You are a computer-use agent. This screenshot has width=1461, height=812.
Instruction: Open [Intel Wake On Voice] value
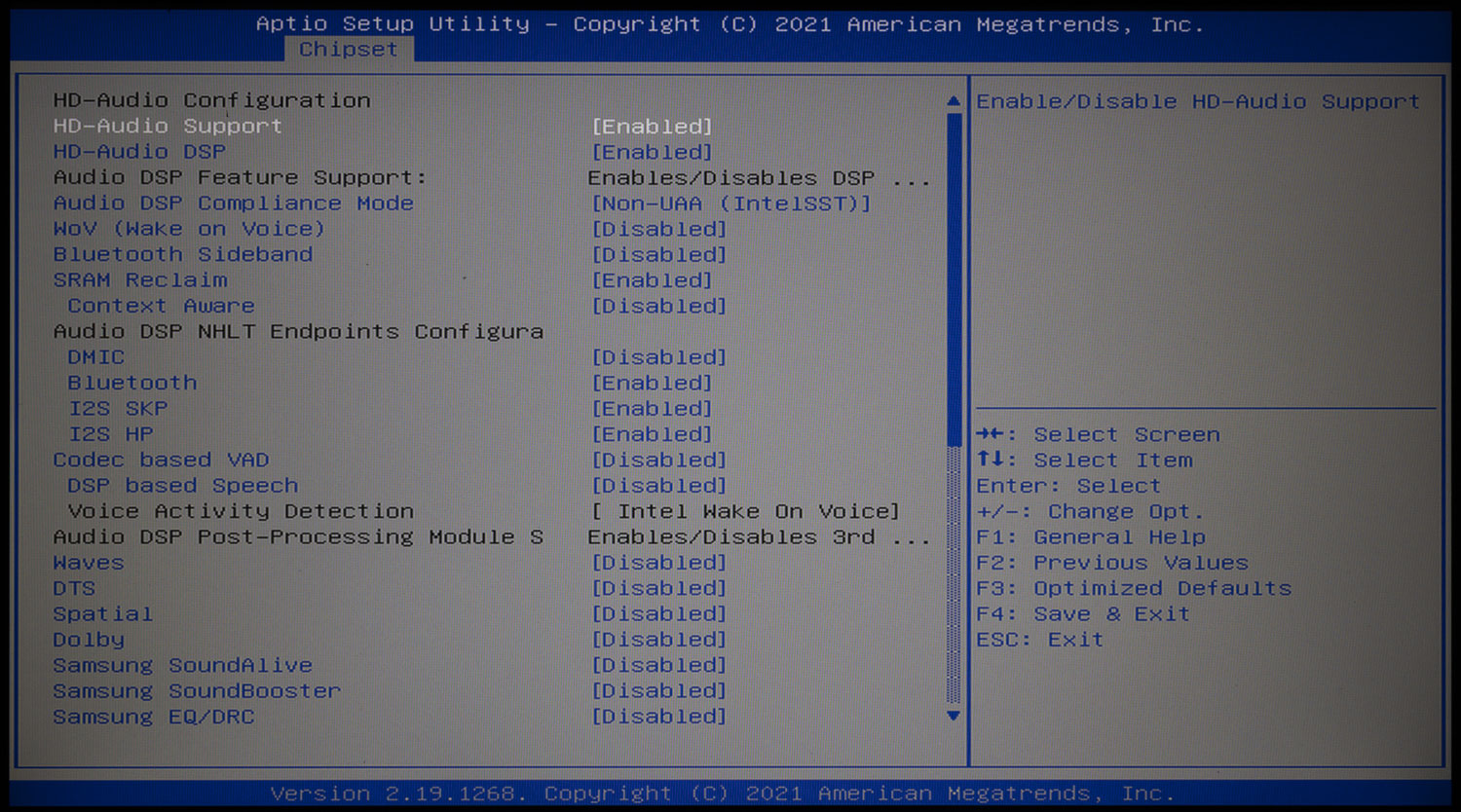745,511
